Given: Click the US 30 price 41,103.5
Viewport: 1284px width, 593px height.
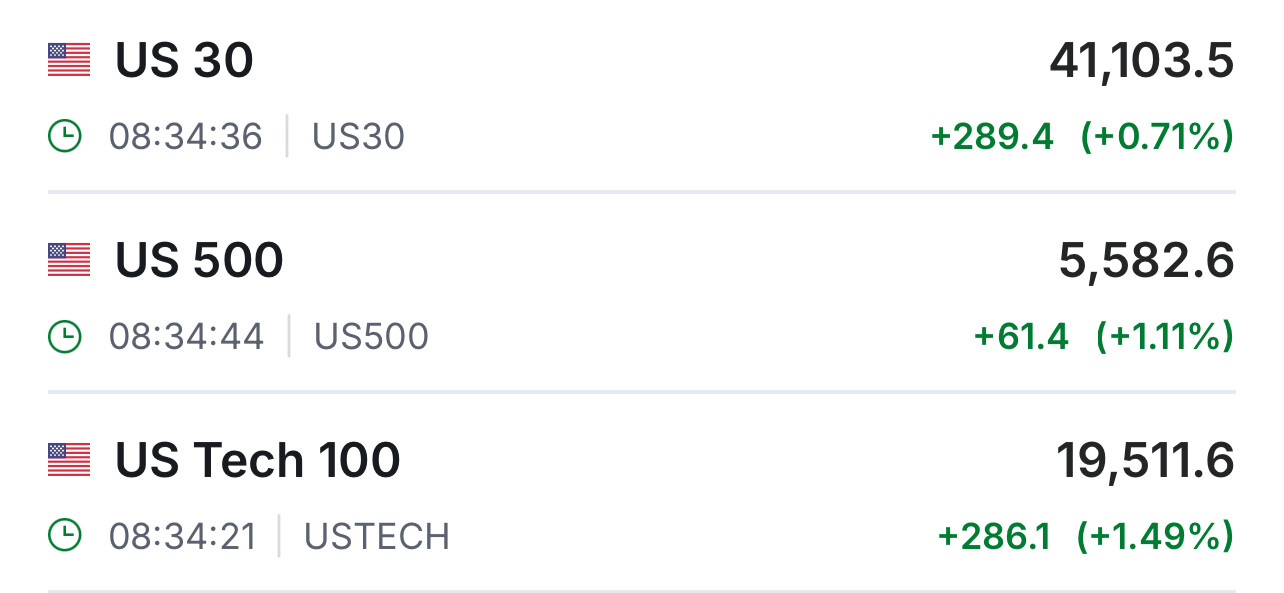Looking at the screenshot, I should [1141, 62].
